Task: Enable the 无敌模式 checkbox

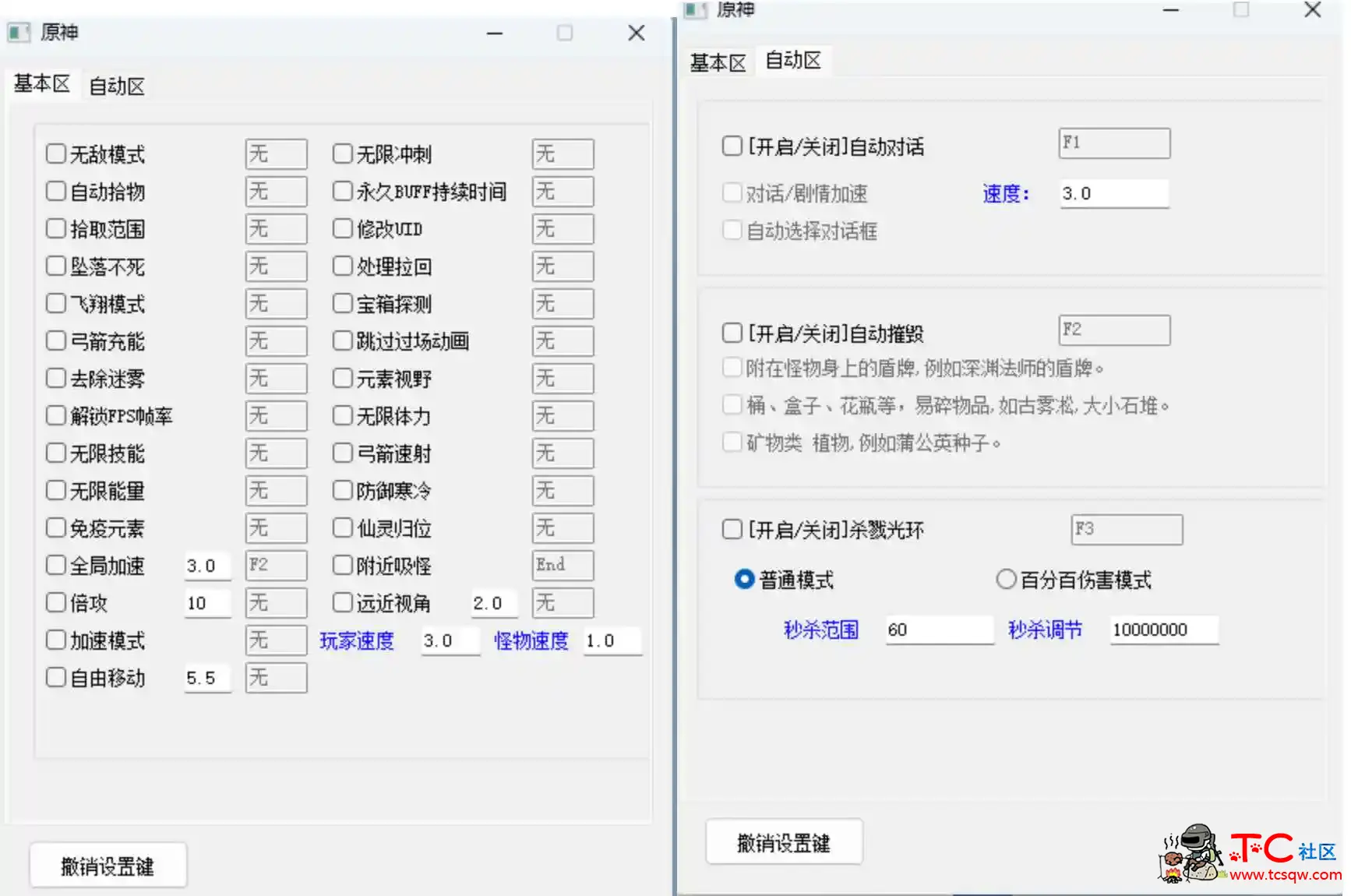Action: click(56, 153)
